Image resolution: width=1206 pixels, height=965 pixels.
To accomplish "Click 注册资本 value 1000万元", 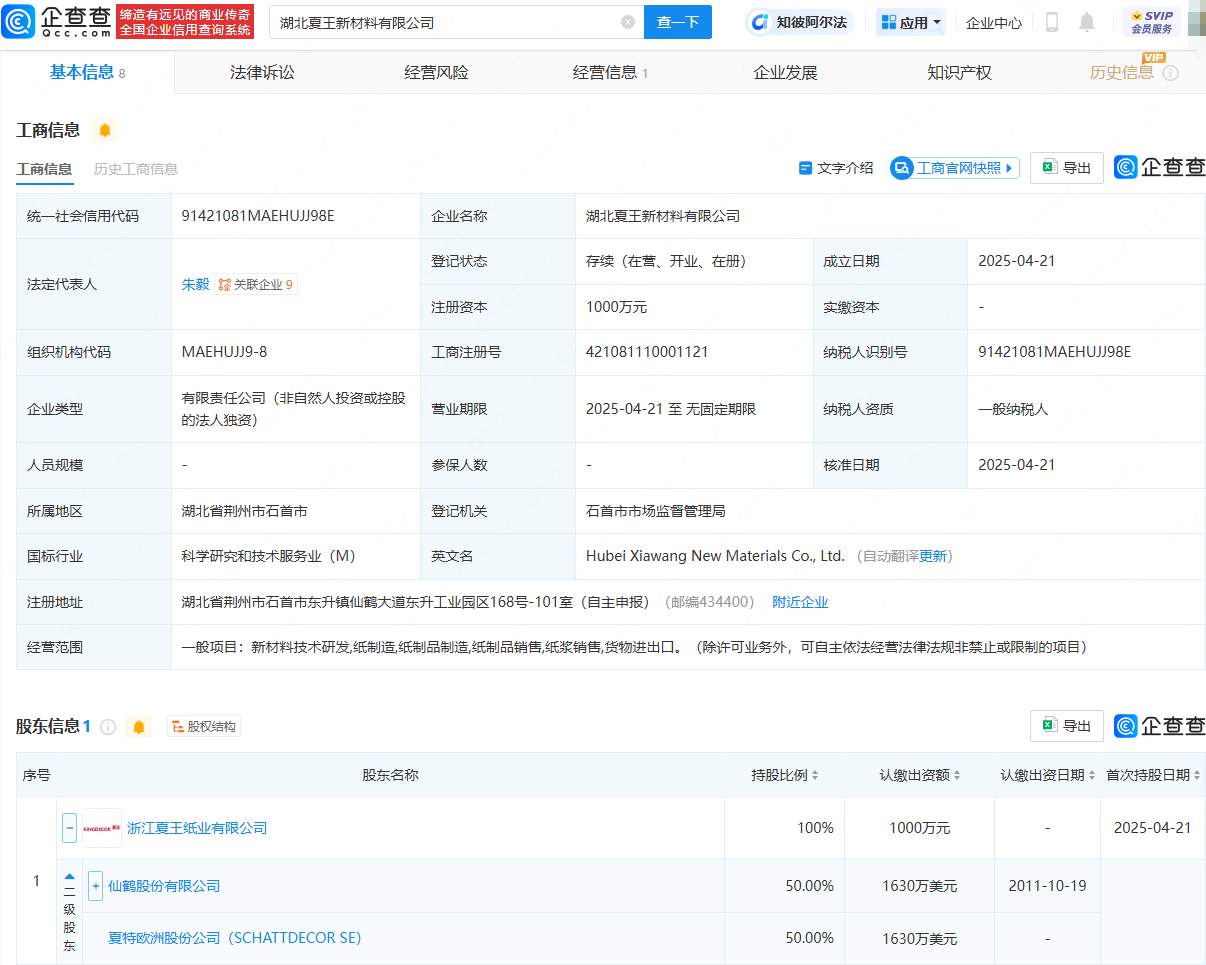I will click(617, 307).
